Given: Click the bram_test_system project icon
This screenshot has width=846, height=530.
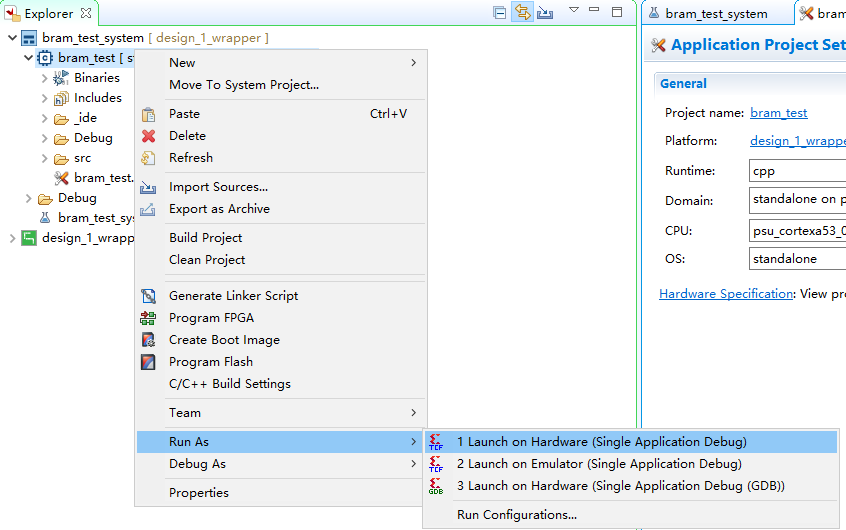Looking at the screenshot, I should (x=29, y=38).
